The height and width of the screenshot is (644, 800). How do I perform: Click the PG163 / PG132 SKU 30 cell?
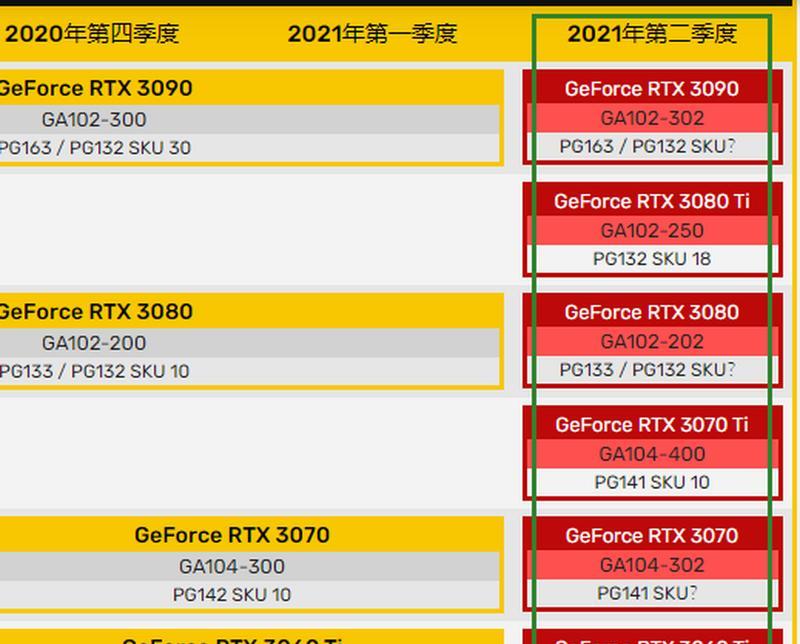pyautogui.click(x=95, y=148)
